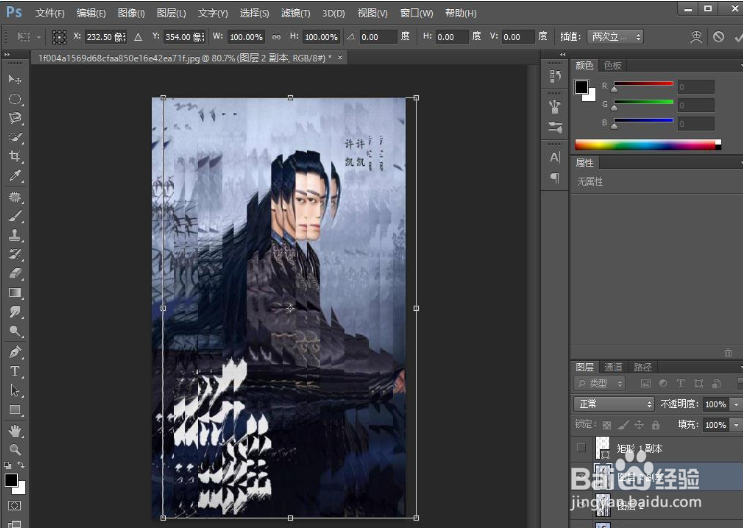Click the reference point location grid
This screenshot has height=528, width=743.
(59, 37)
